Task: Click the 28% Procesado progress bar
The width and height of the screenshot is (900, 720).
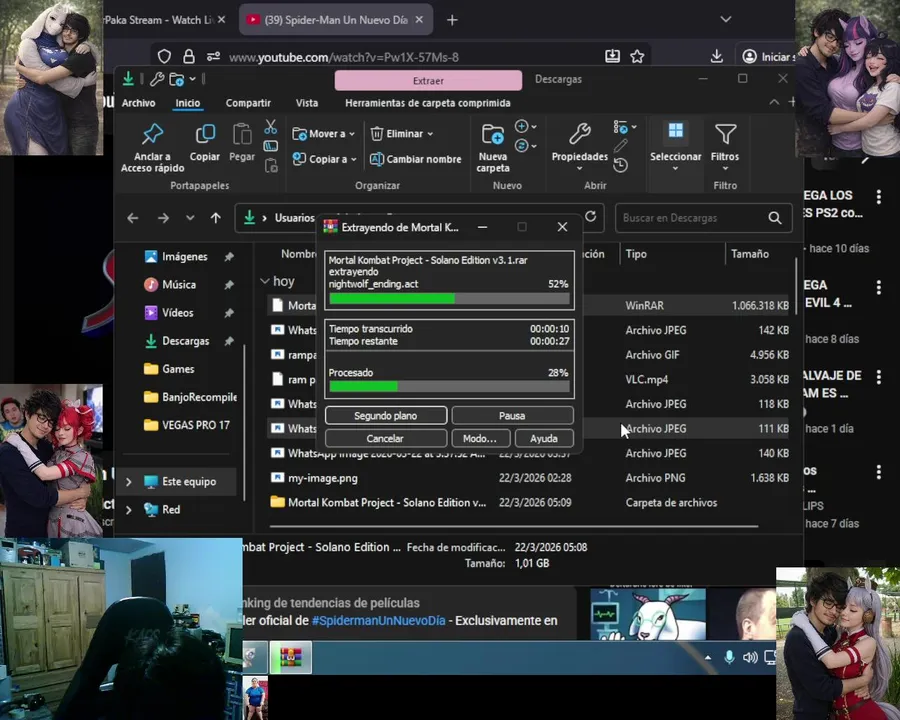Action: (x=449, y=387)
